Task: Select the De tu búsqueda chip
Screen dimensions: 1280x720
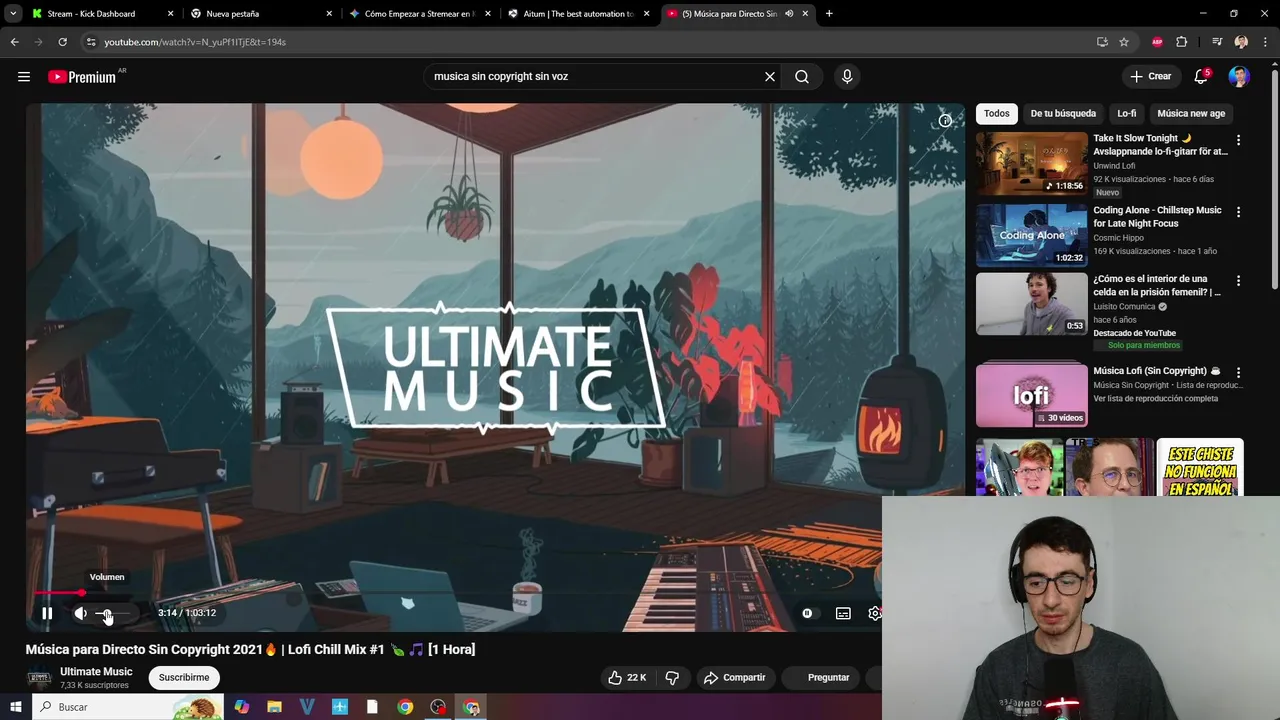Action: coord(1063,113)
